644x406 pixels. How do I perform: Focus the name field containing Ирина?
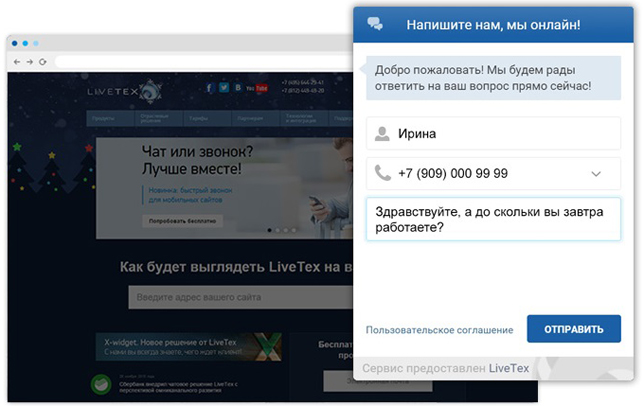click(x=493, y=133)
